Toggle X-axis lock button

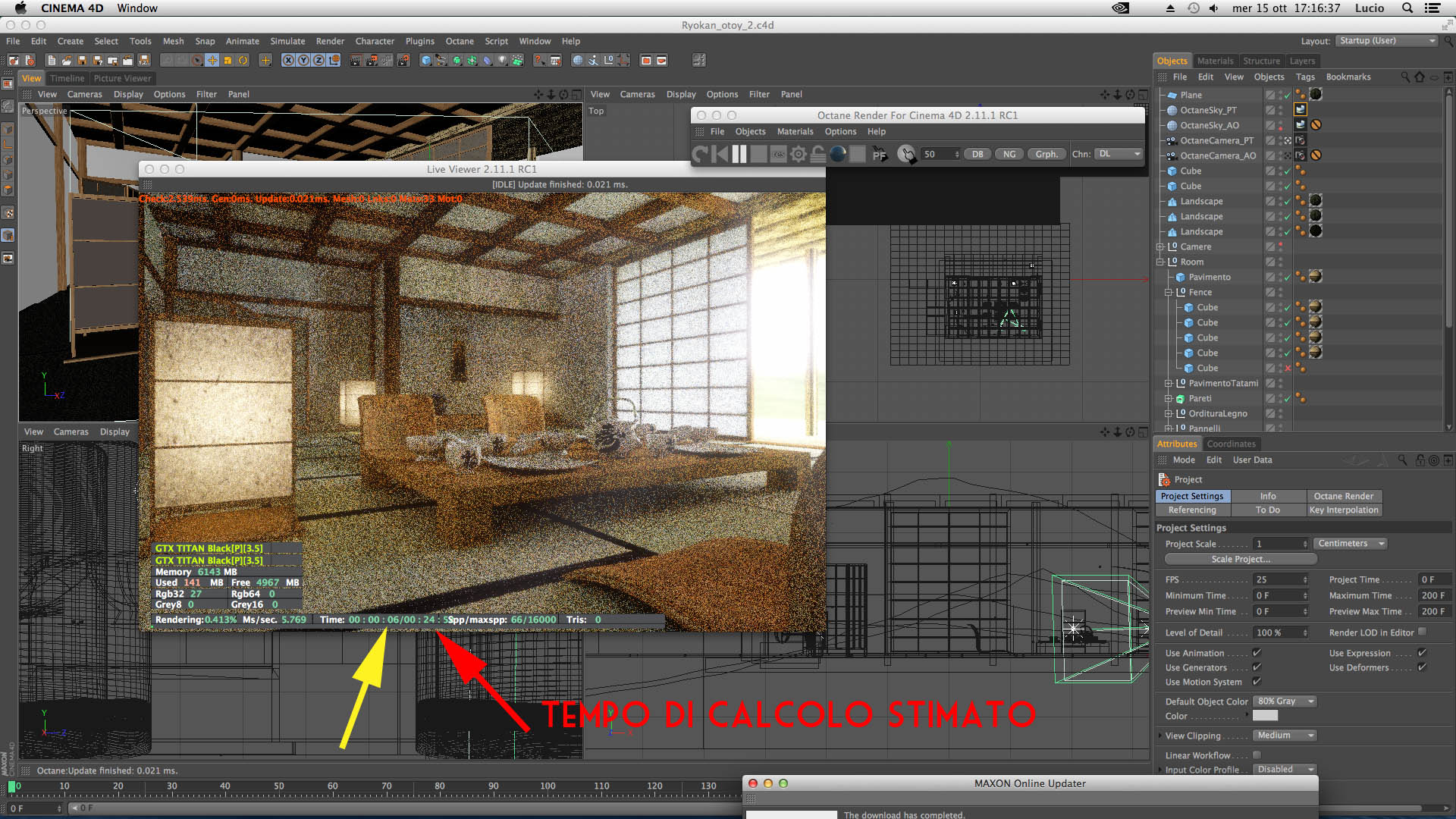(x=288, y=61)
